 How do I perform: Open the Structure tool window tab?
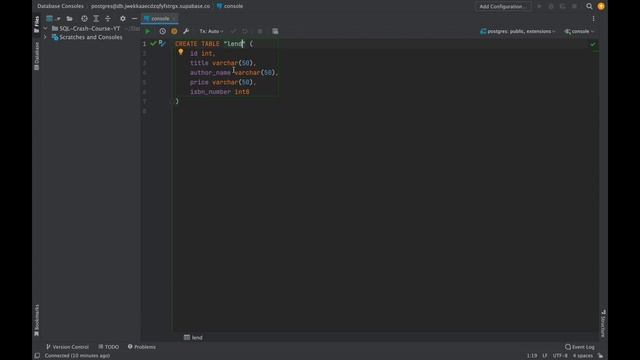point(603,323)
